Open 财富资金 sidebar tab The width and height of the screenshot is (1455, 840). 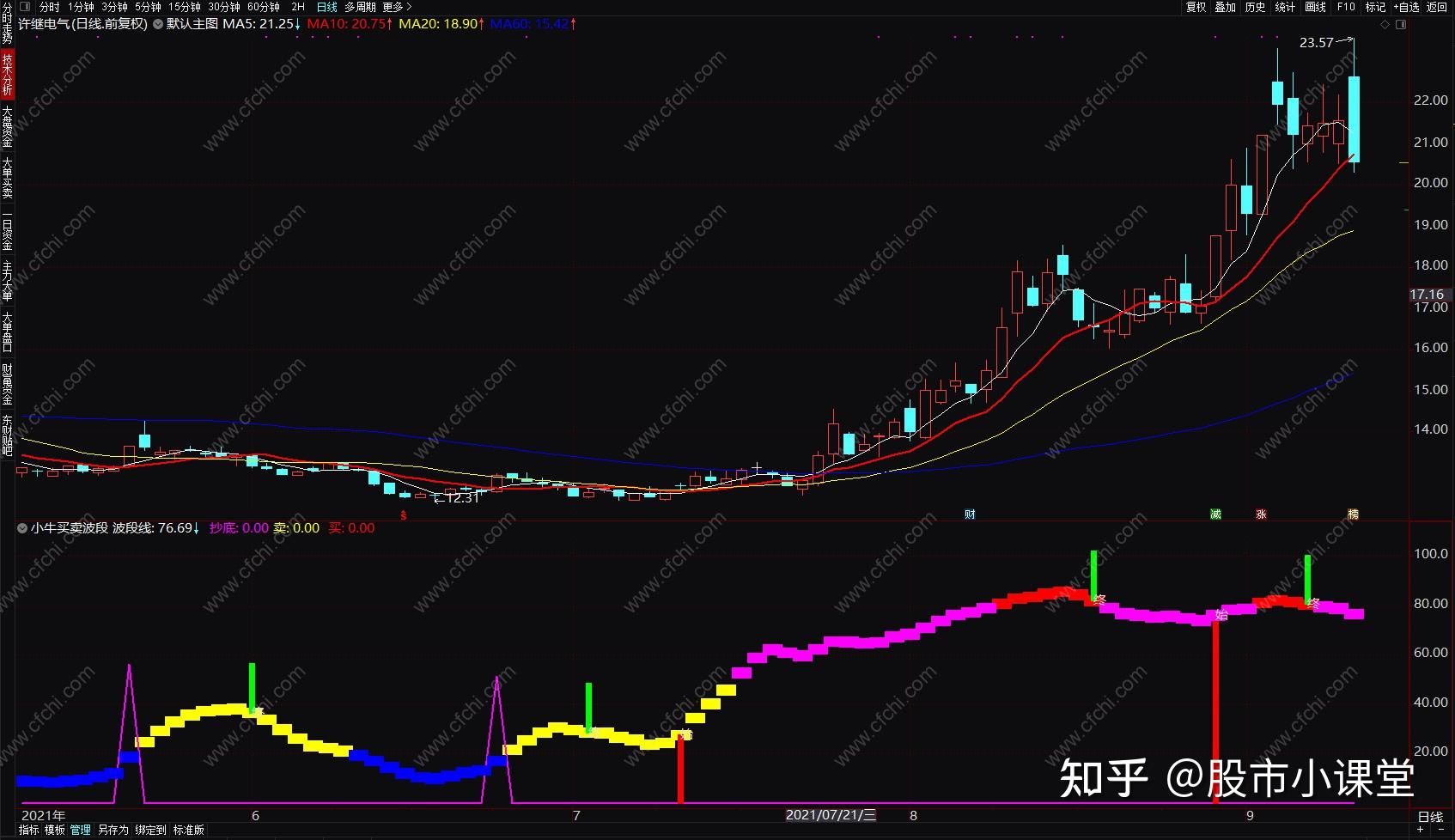[x=7, y=384]
